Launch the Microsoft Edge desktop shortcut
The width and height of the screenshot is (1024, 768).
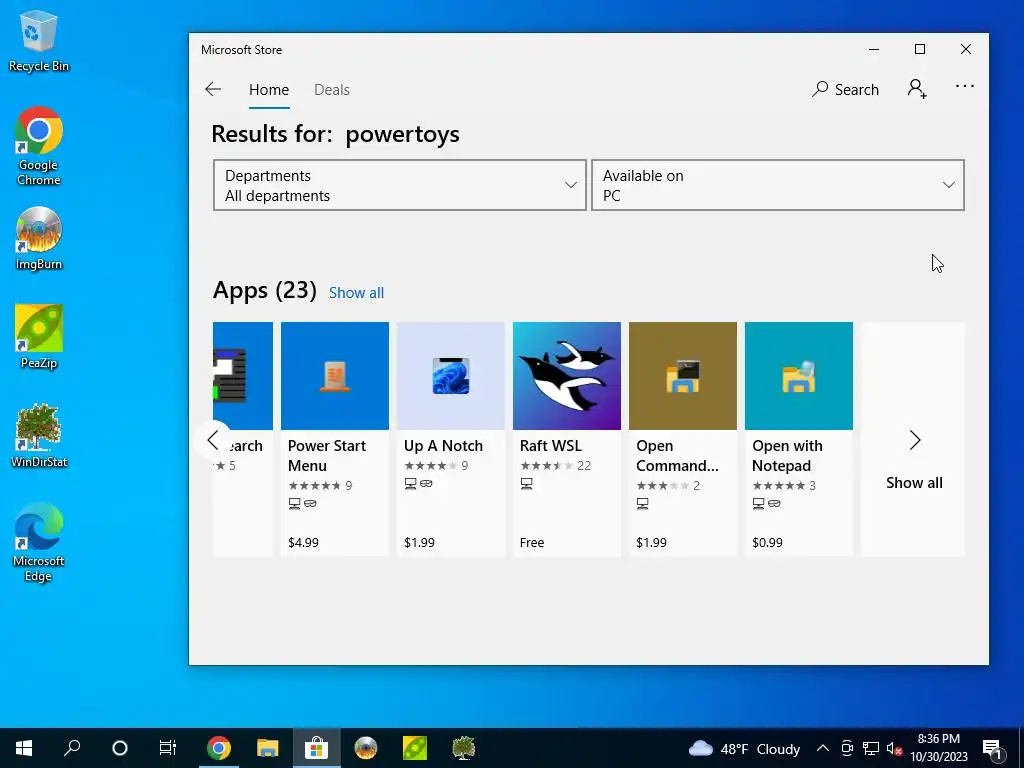39,542
